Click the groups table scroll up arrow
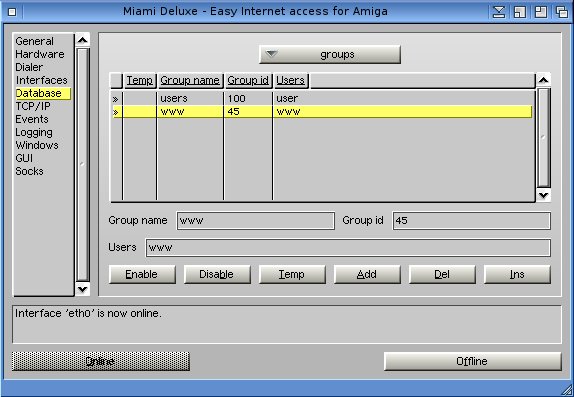Viewport: 574px width, 397px height. pyautogui.click(x=543, y=79)
